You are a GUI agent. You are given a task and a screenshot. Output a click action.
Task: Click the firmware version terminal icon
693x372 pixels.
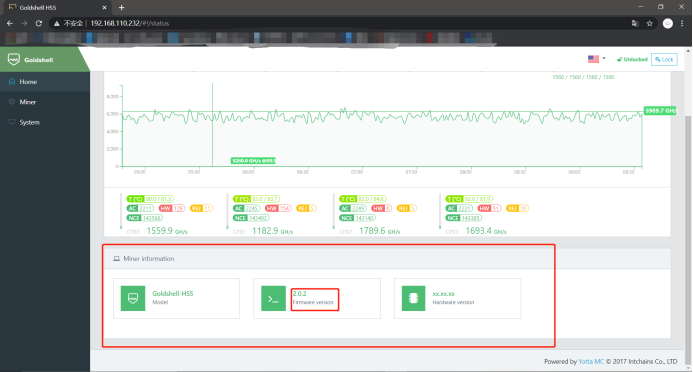click(274, 299)
